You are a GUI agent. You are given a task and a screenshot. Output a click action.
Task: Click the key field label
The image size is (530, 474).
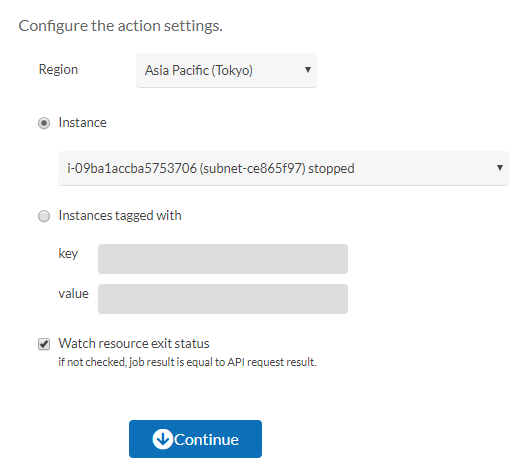tap(68, 254)
